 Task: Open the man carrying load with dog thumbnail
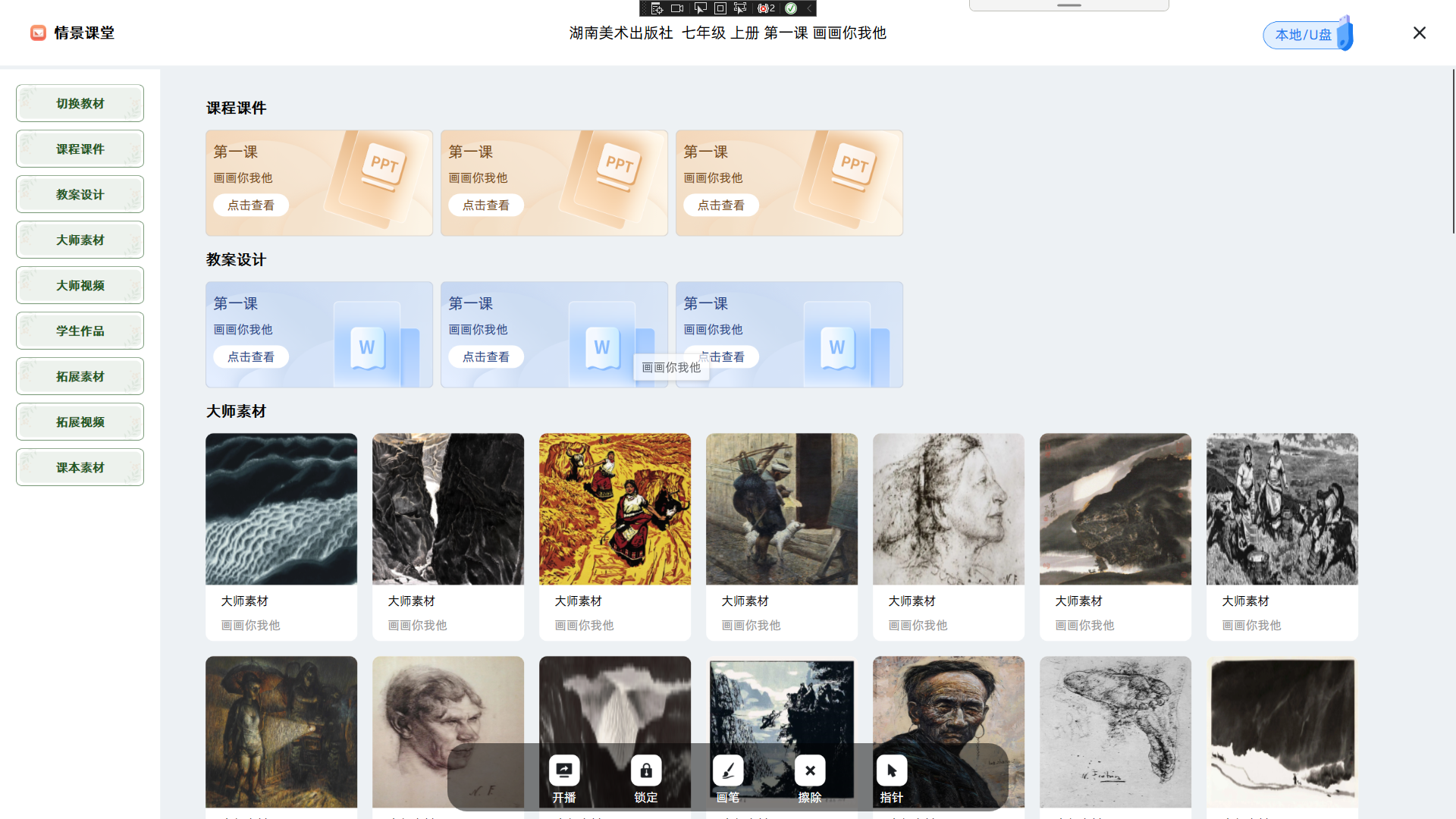(x=782, y=509)
